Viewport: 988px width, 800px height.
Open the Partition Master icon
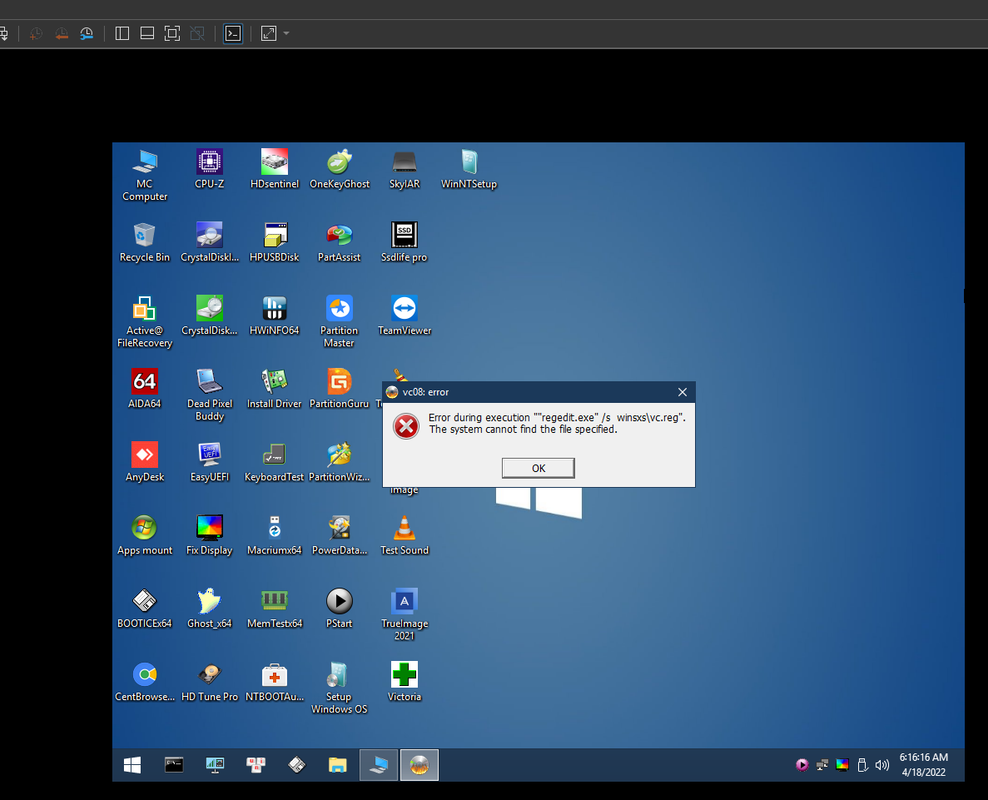[339, 322]
